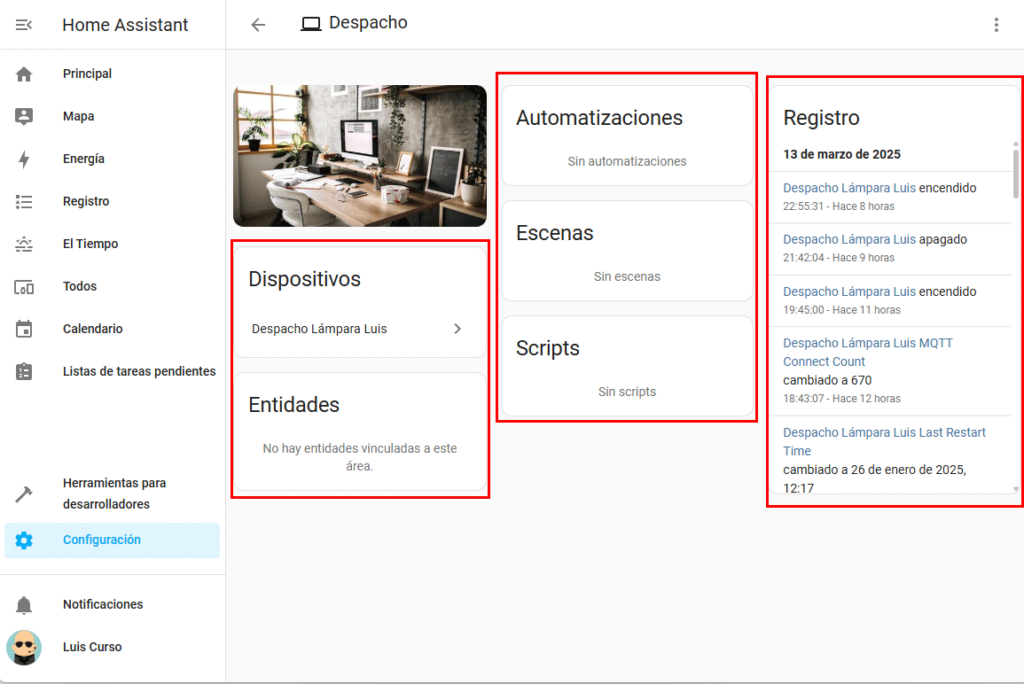
Task: Click the back arrow in the header
Action: point(258,25)
